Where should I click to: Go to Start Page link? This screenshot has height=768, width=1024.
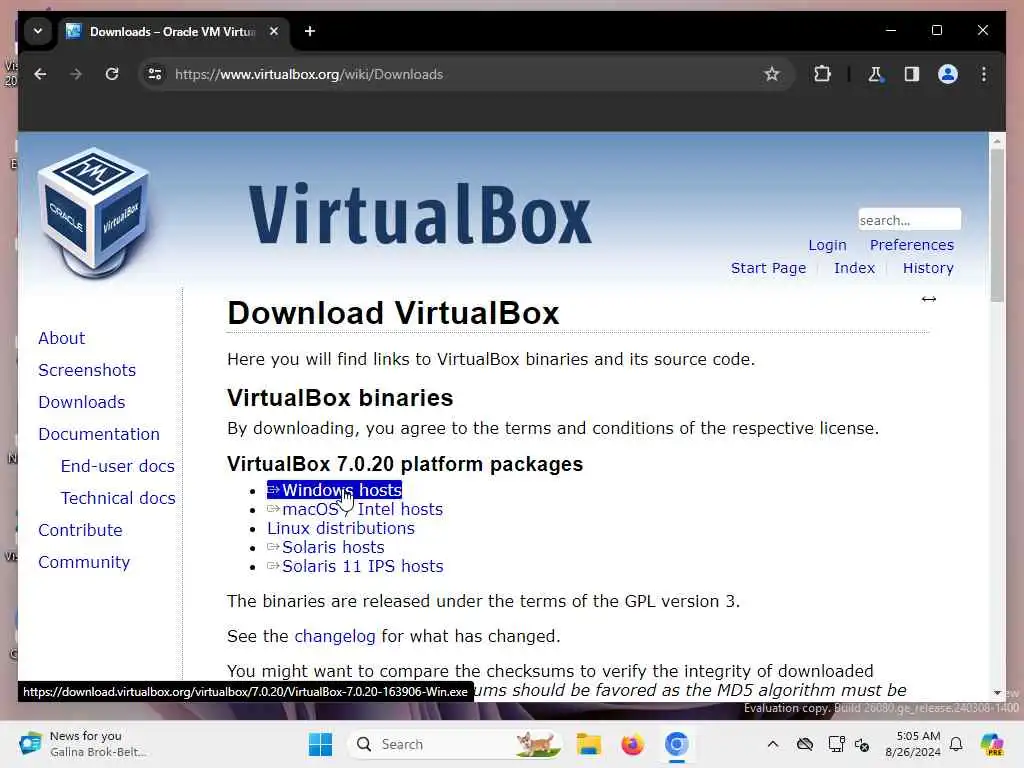click(x=768, y=268)
